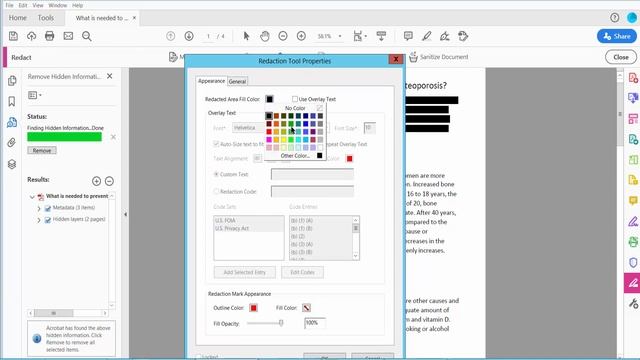
Task: Open the search magnifier icon
Action: tap(87, 36)
